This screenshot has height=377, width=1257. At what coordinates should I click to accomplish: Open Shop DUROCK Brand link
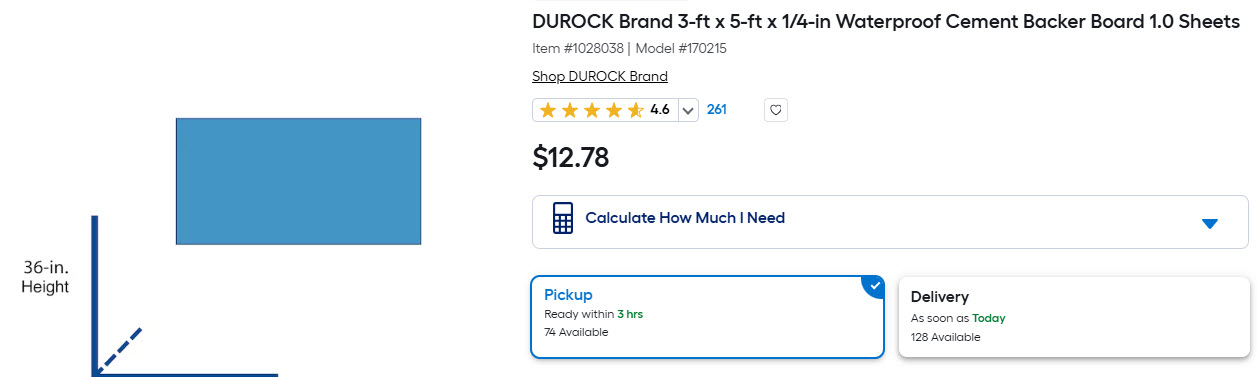[x=600, y=76]
